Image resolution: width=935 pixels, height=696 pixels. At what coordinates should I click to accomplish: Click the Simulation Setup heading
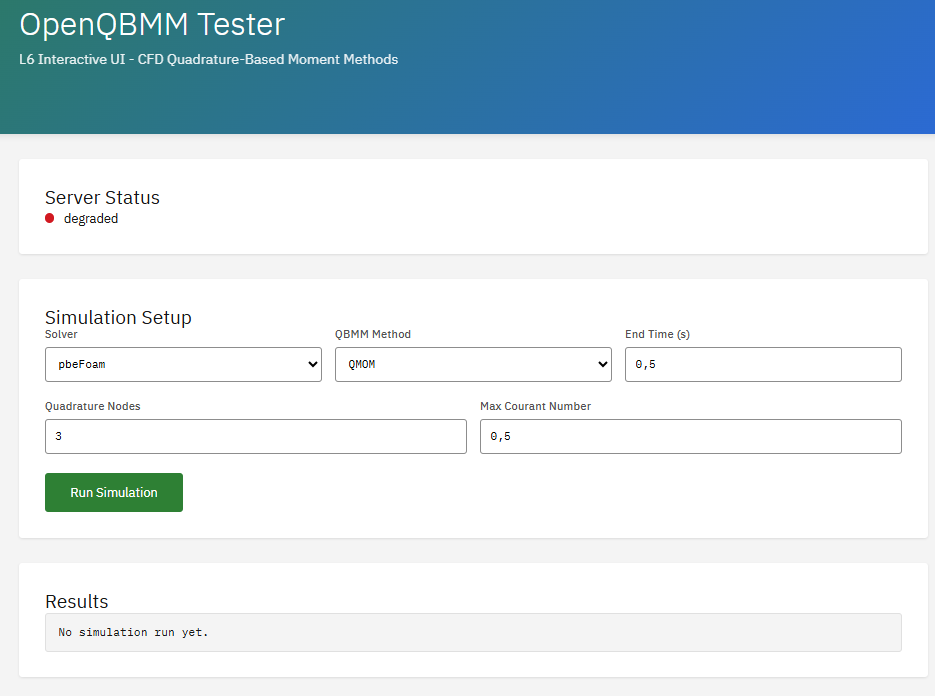(118, 317)
